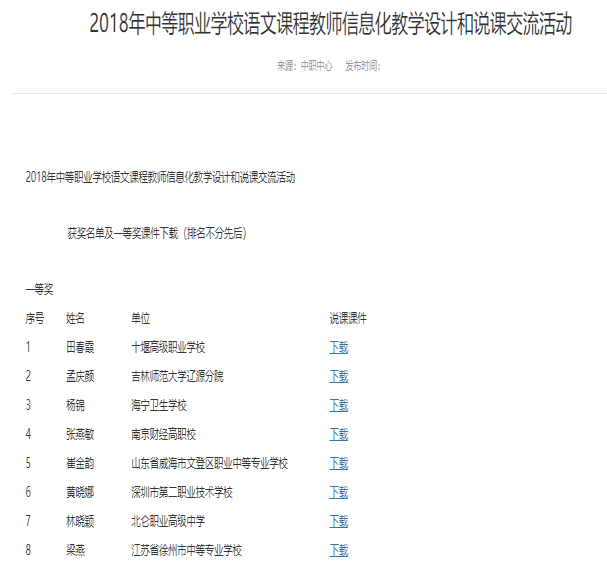Download courseware for 张燕敏
This screenshot has height=566, width=607.
pyautogui.click(x=339, y=434)
